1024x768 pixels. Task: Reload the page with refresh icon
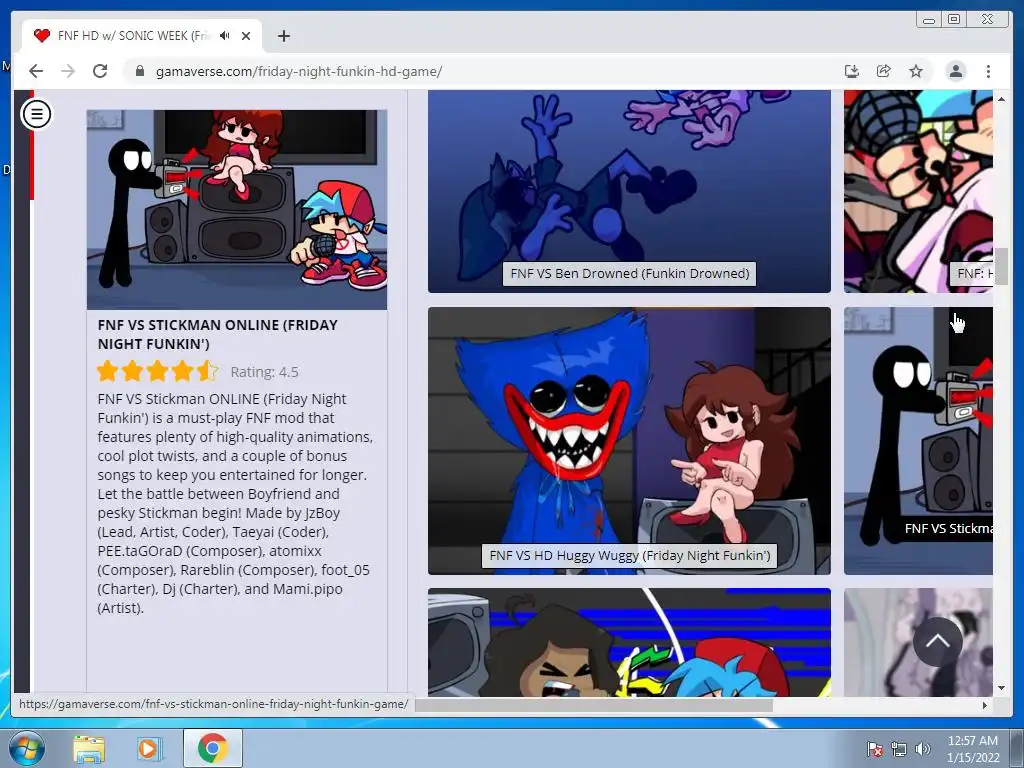100,71
